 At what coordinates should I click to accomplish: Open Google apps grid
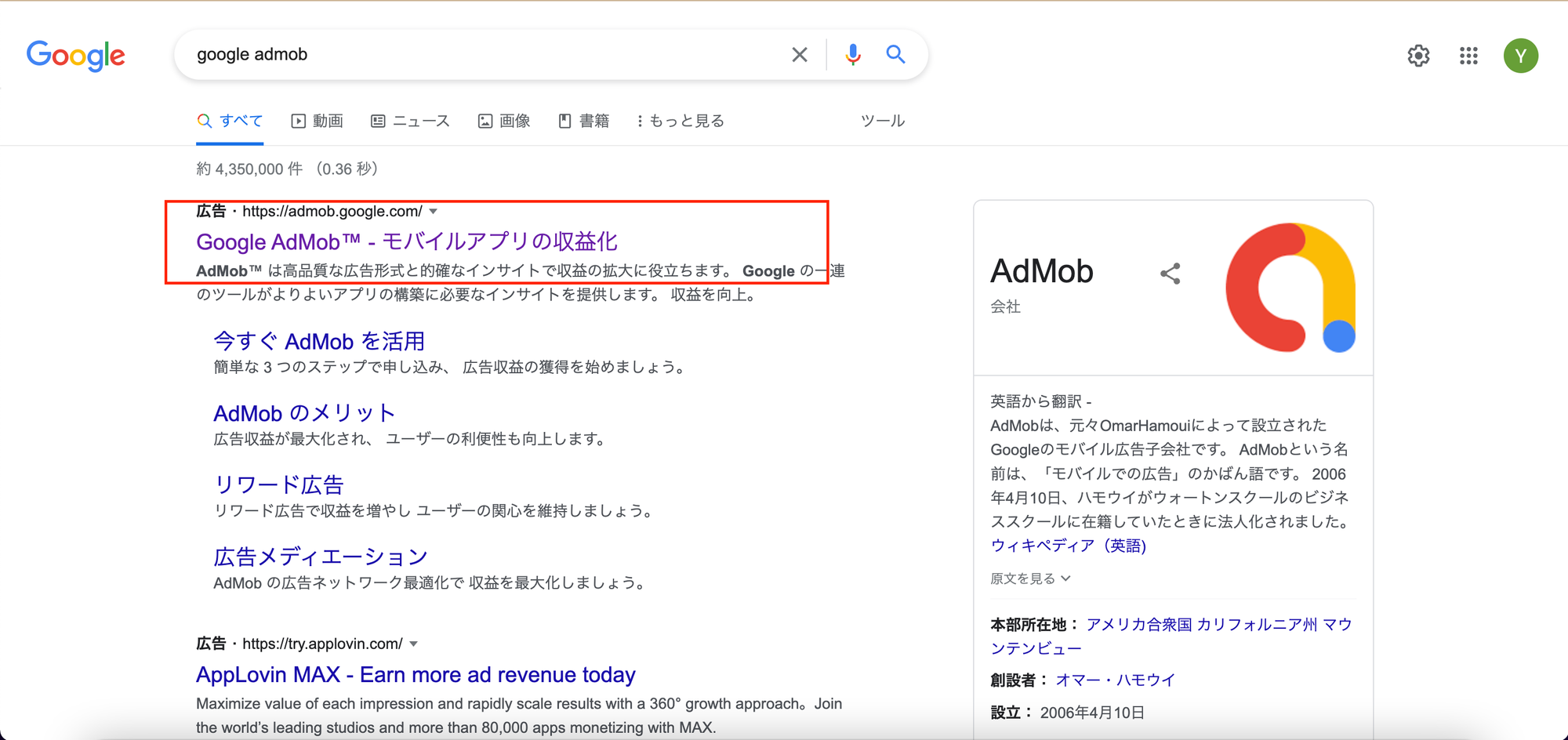[1468, 56]
